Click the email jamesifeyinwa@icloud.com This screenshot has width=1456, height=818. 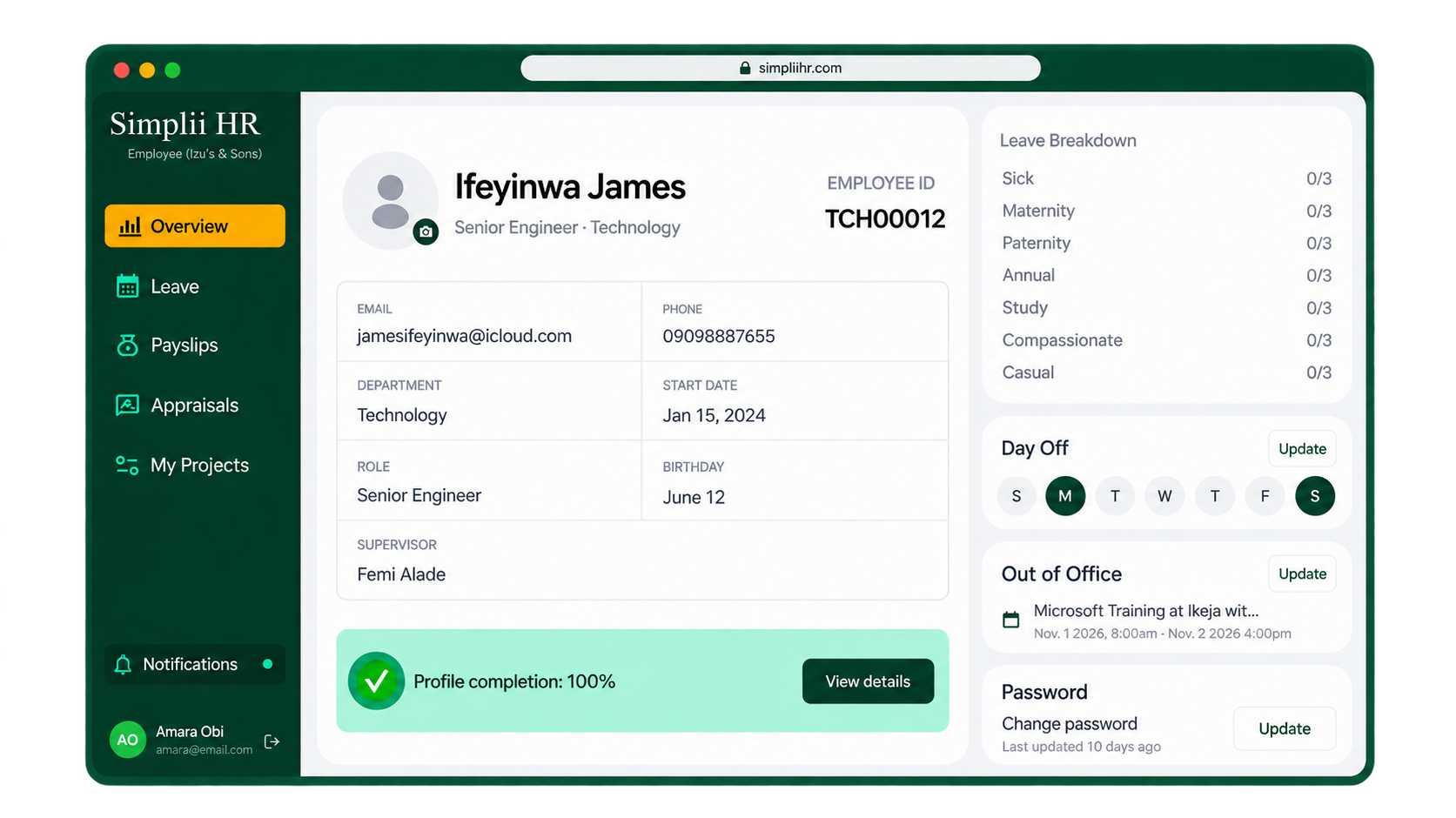point(465,336)
